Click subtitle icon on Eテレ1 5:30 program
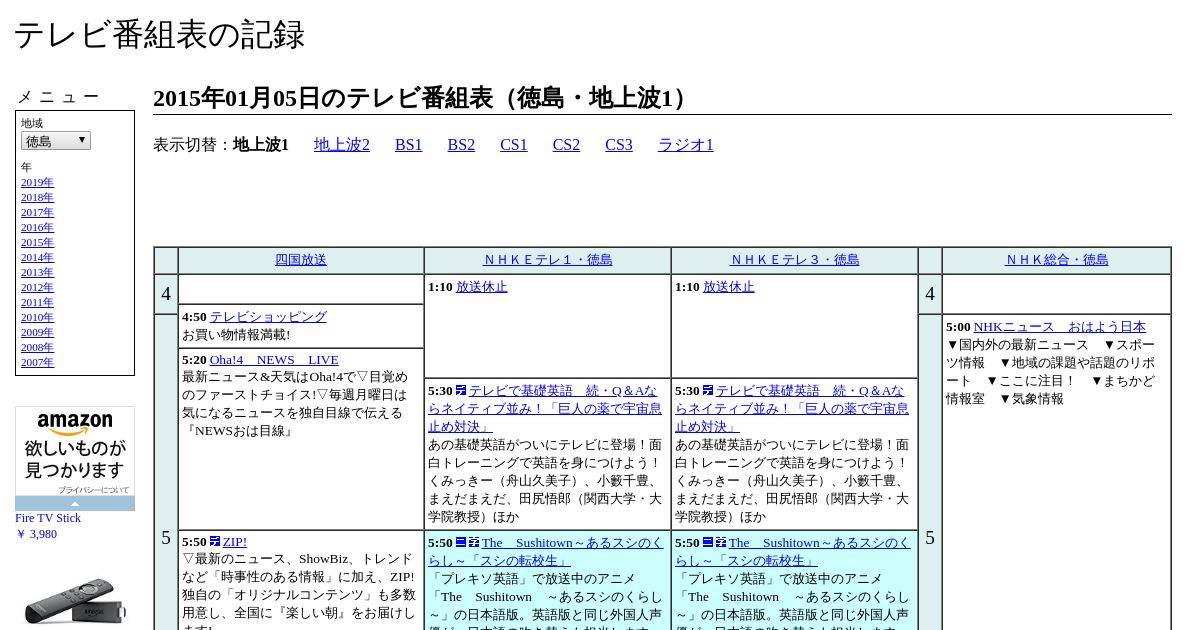Image resolution: width=1200 pixels, height=630 pixels. click(x=461, y=391)
